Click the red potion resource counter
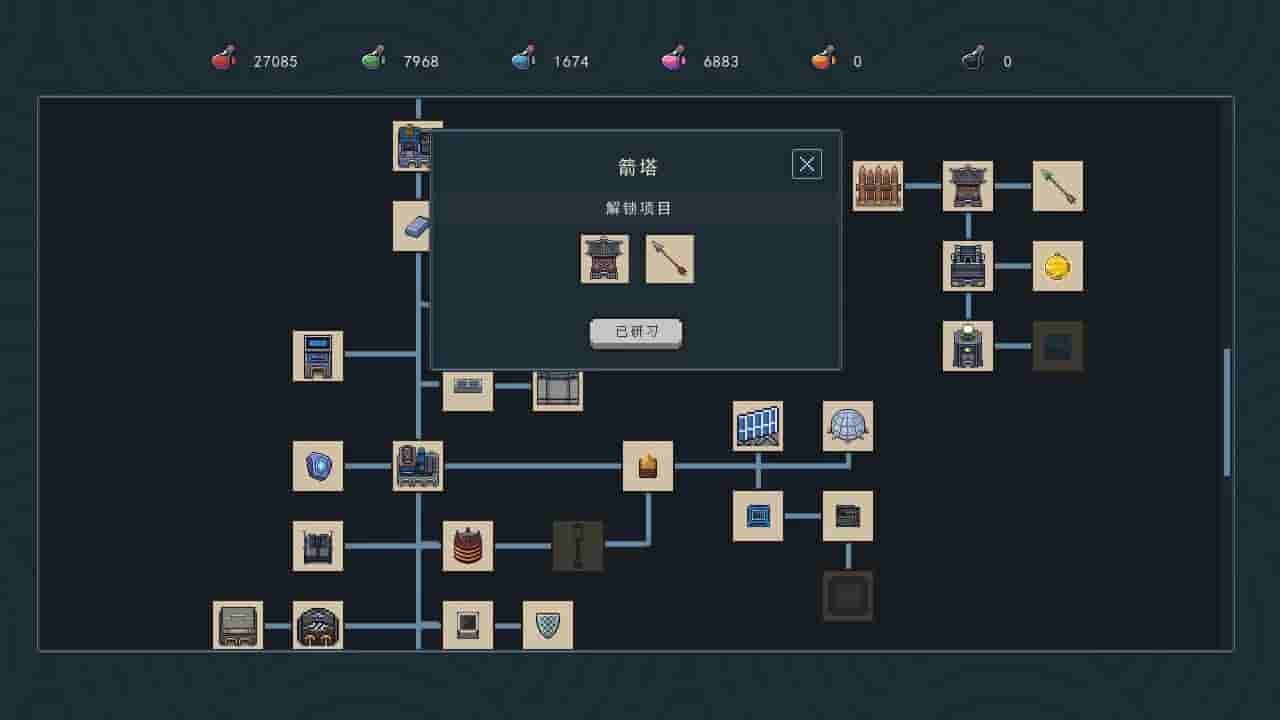The height and width of the screenshot is (720, 1280). pyautogui.click(x=255, y=61)
